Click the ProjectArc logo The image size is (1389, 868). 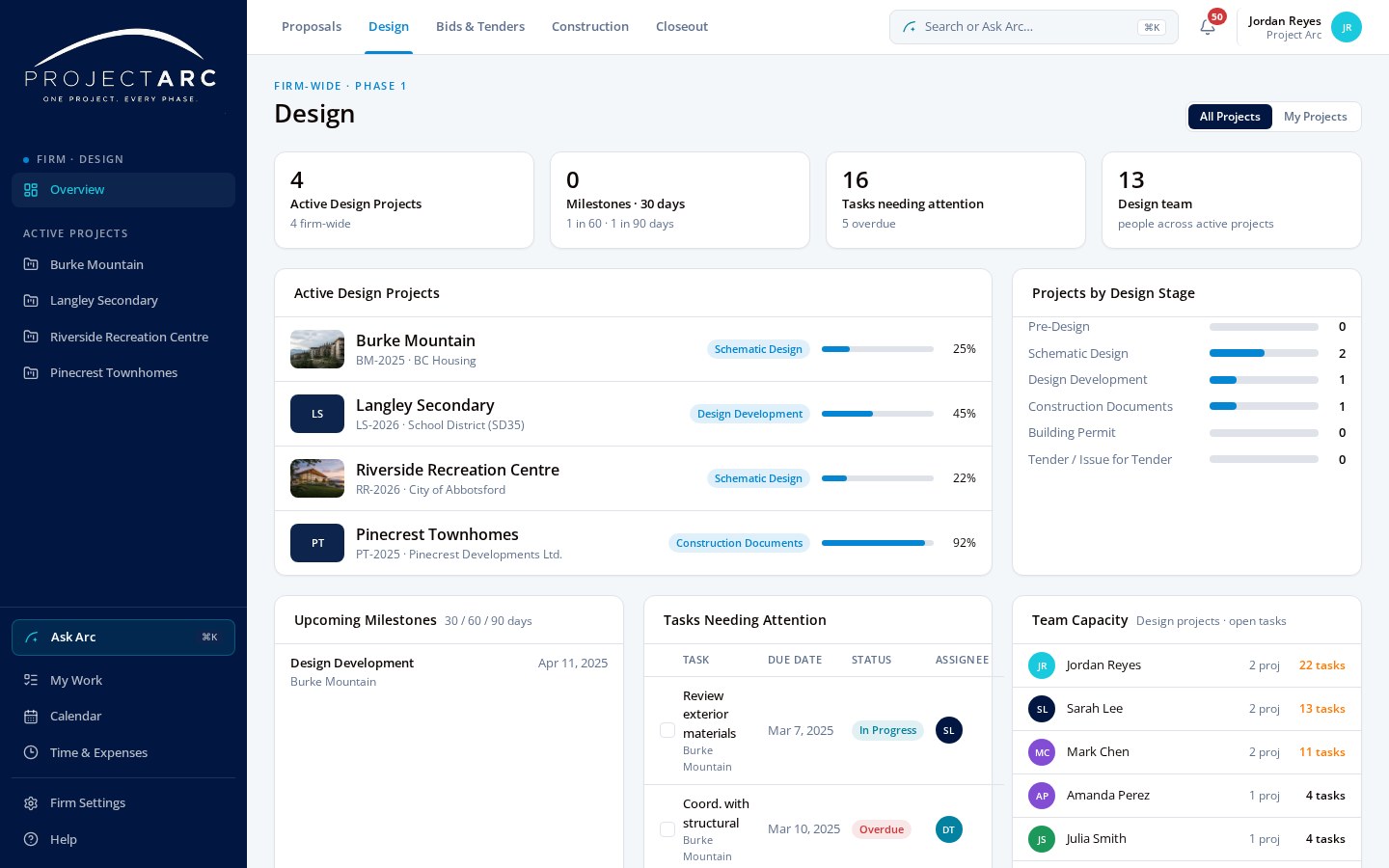pos(121,67)
